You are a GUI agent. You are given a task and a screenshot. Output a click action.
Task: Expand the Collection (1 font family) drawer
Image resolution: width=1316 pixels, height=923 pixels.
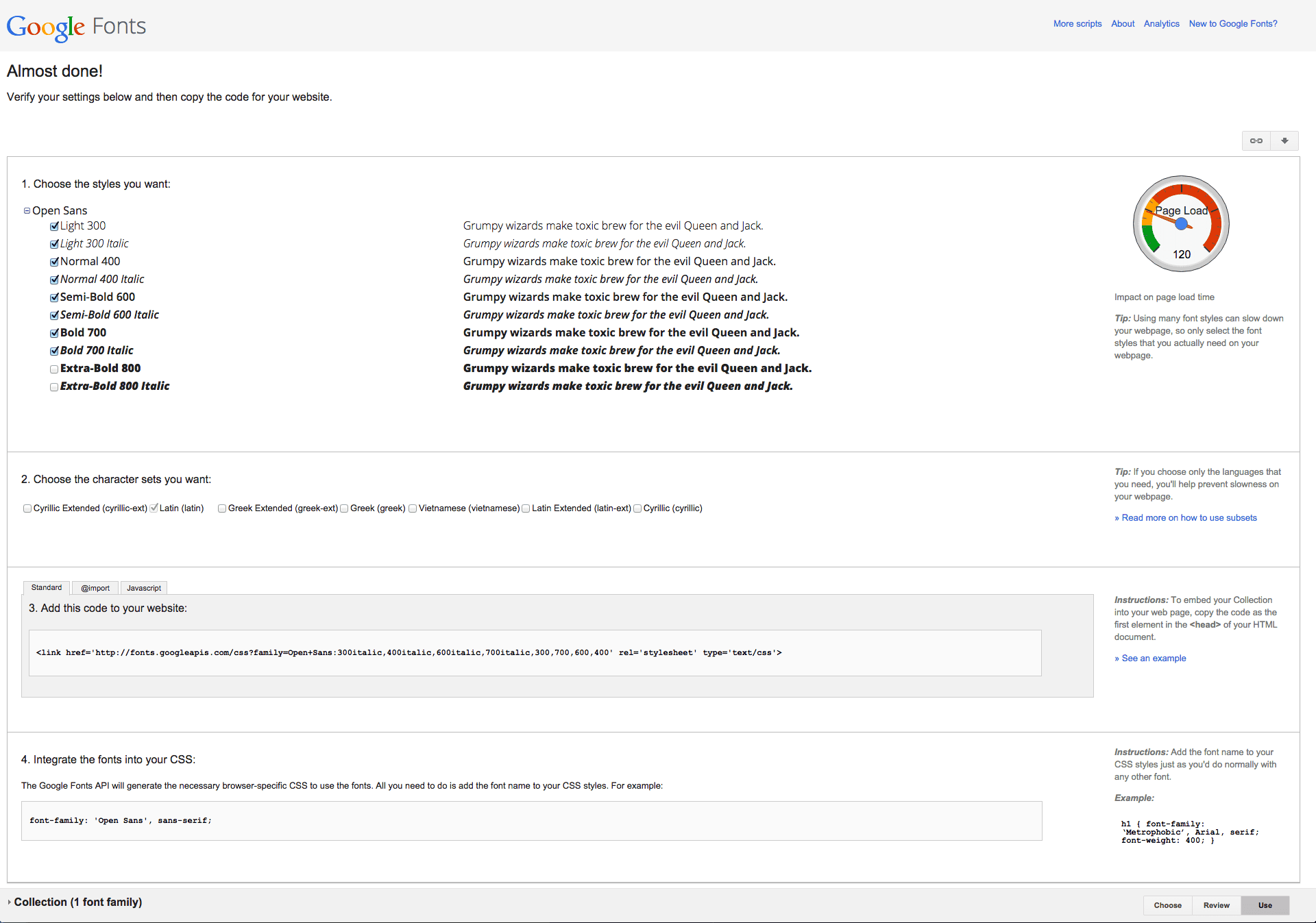10,902
